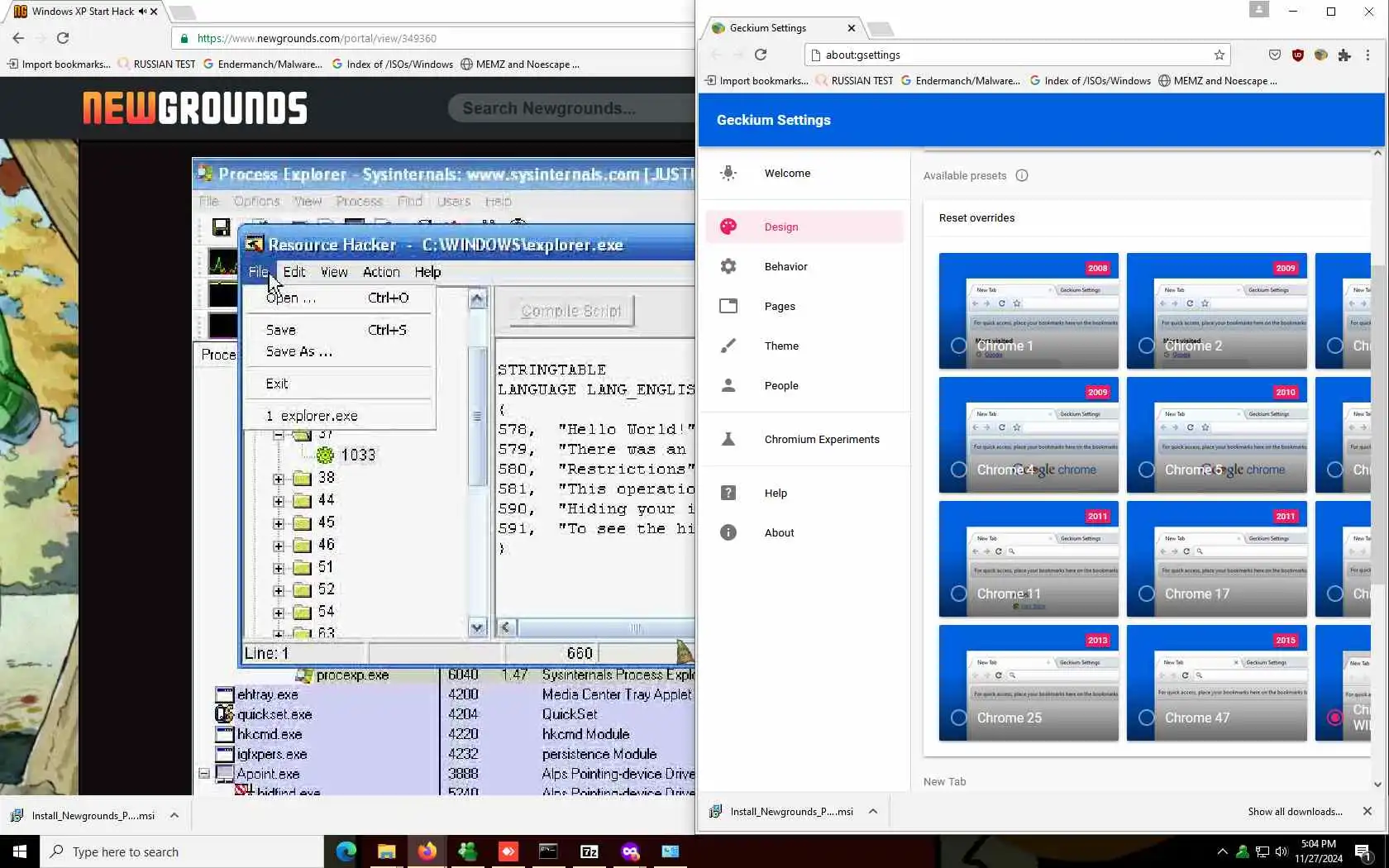Open Microsoft Edge from the taskbar
The height and width of the screenshot is (868, 1389).
(346, 851)
